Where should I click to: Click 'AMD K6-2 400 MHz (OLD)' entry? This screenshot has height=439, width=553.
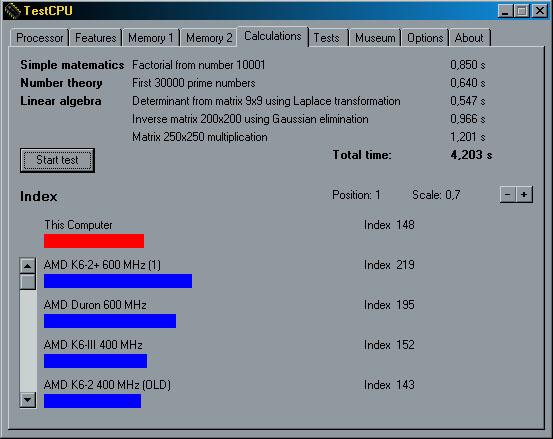click(x=107, y=385)
